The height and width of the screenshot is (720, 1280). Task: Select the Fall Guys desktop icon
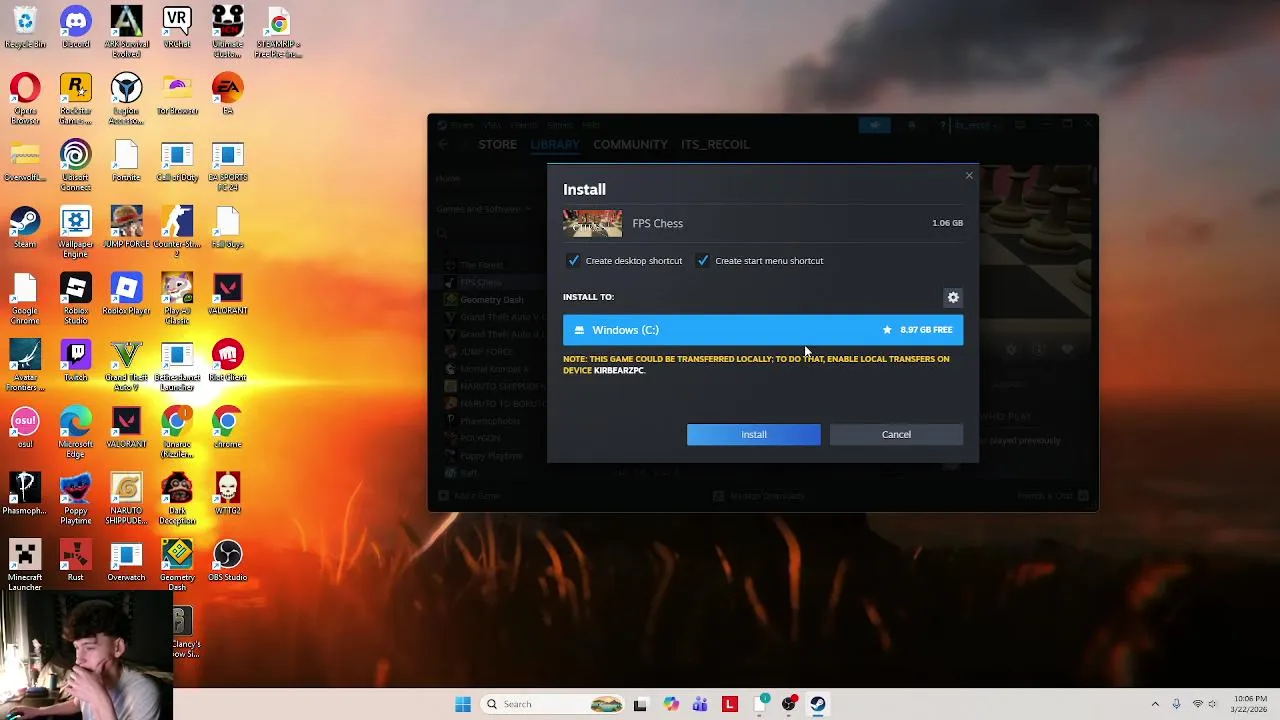[x=227, y=226]
